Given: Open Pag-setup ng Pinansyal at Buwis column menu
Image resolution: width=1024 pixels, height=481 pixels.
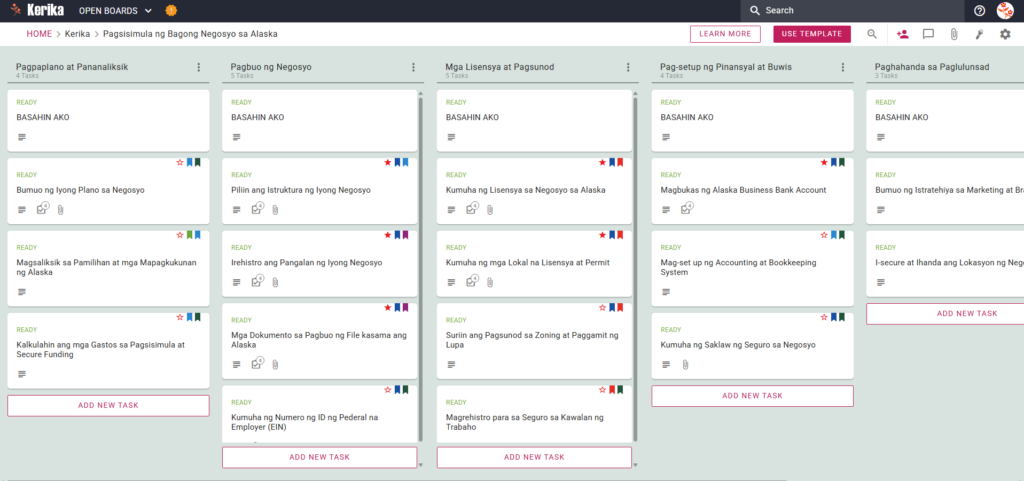Looking at the screenshot, I should (843, 67).
